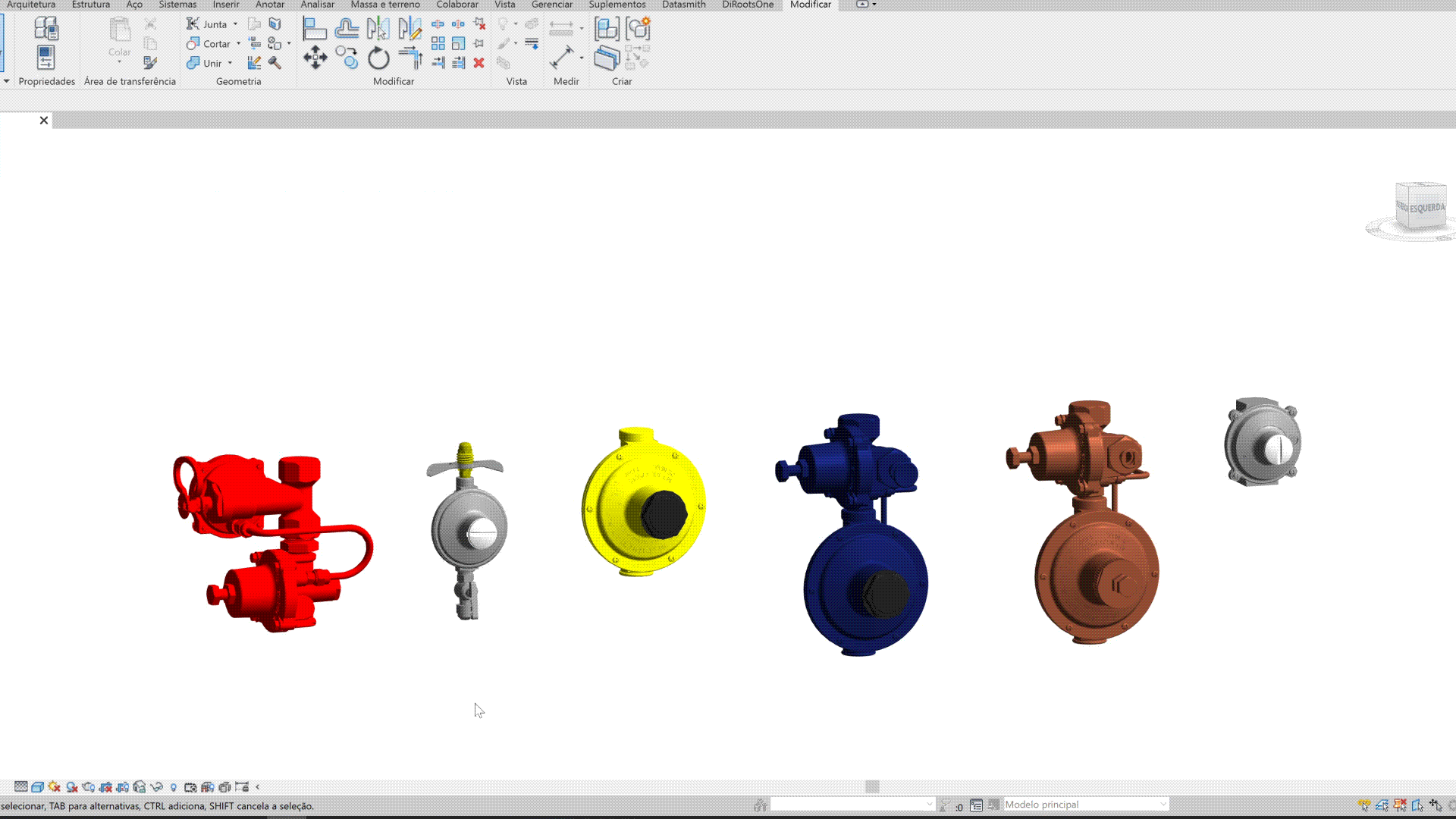Toggle Sun Path off in view control bar
Screen dimensions: 1456x819
point(55,787)
